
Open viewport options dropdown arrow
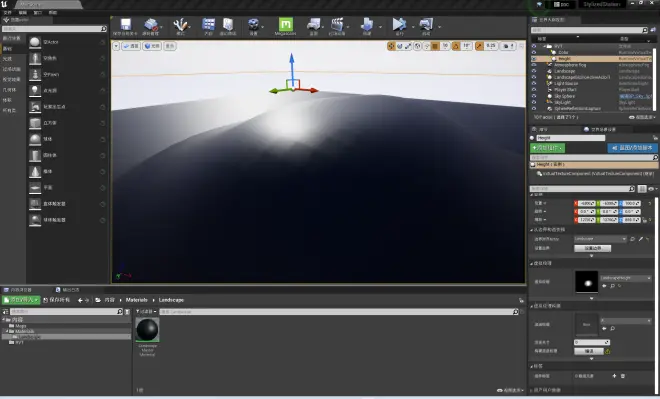(116, 46)
